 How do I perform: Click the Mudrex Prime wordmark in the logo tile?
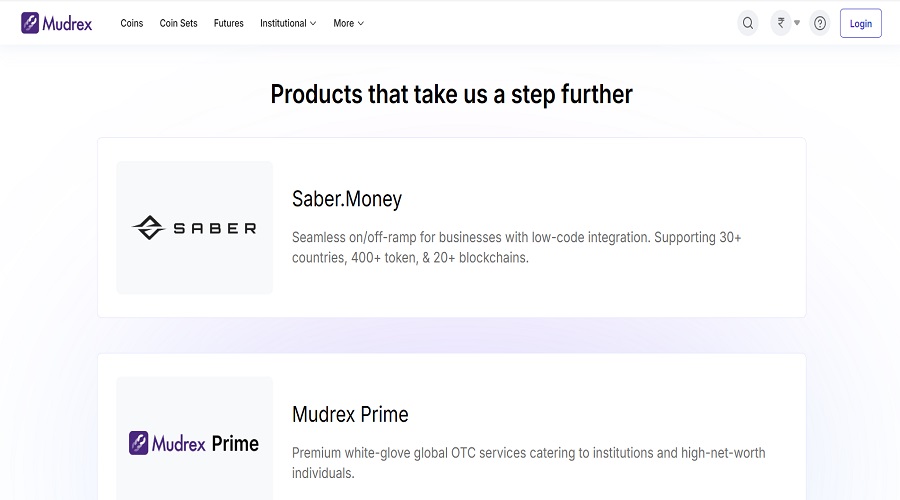coord(206,443)
